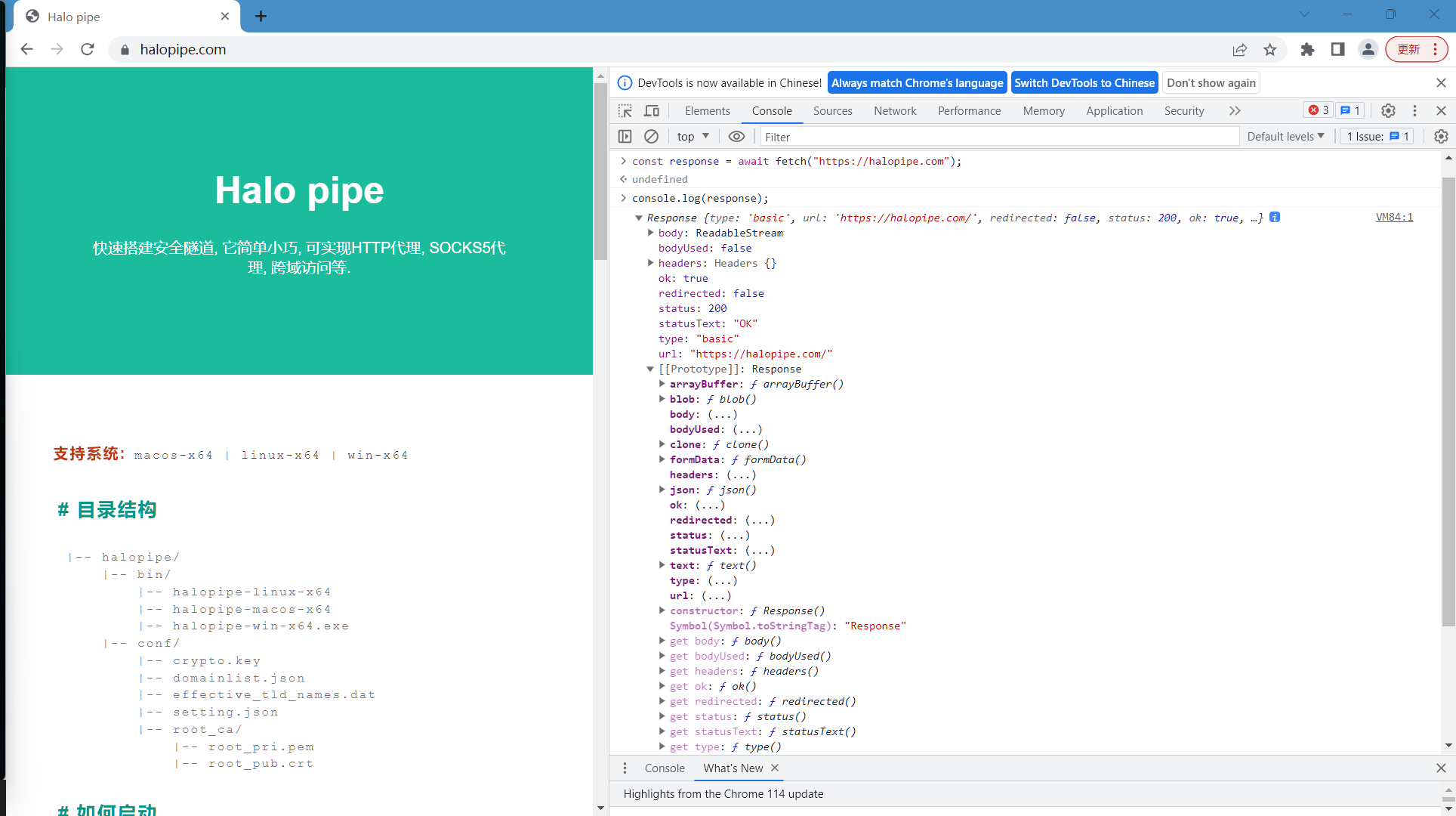Click the inspect element picker icon
Image resolution: width=1456 pixels, height=816 pixels.
tap(625, 110)
